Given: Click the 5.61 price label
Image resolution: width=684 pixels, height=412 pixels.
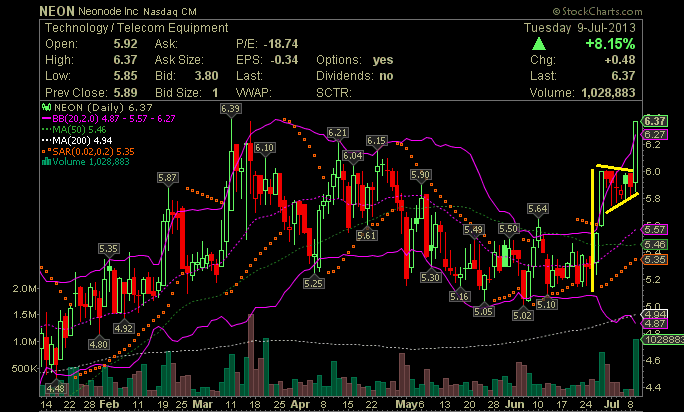Looking at the screenshot, I should tap(366, 236).
